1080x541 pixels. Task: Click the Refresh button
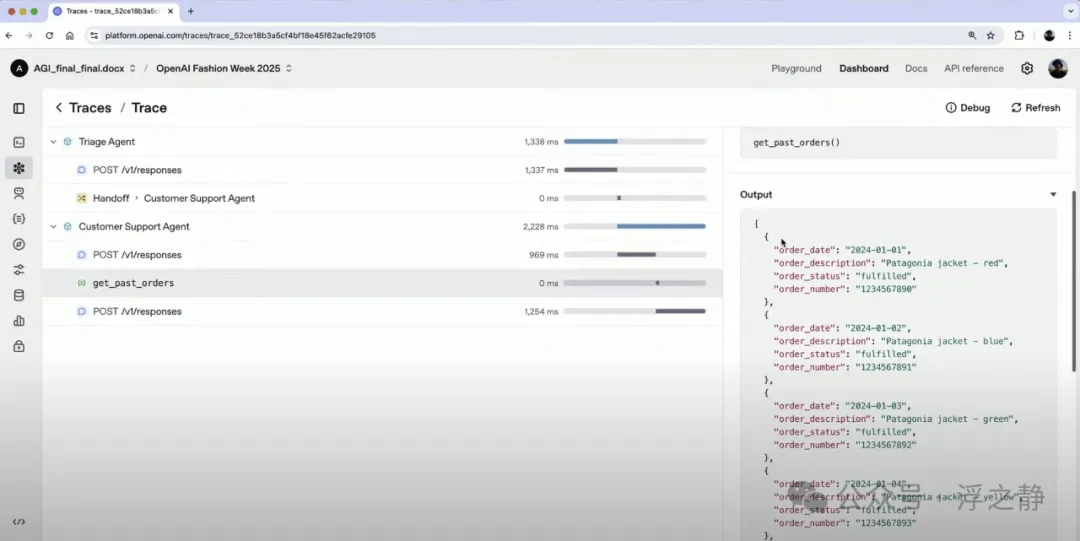(x=1035, y=108)
